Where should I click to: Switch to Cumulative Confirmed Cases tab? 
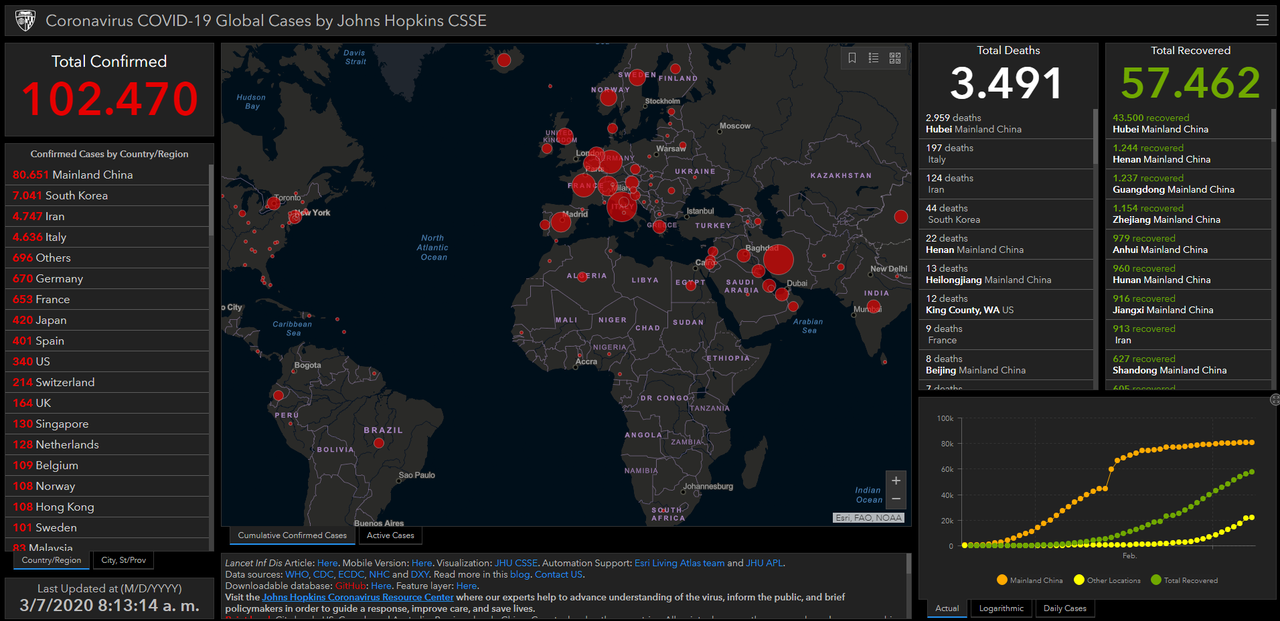point(292,535)
